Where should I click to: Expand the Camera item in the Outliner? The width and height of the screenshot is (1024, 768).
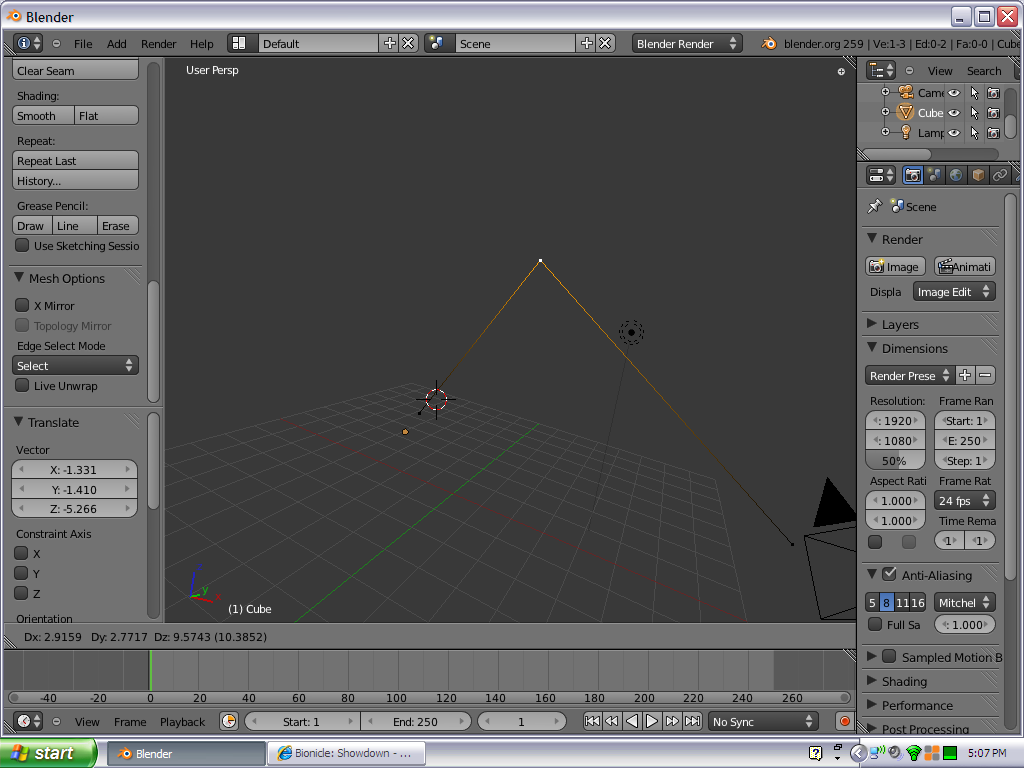coord(885,92)
